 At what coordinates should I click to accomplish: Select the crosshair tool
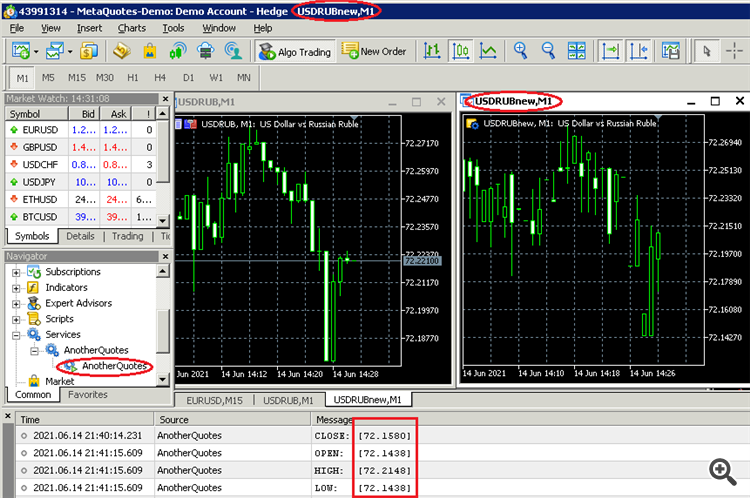[734, 51]
